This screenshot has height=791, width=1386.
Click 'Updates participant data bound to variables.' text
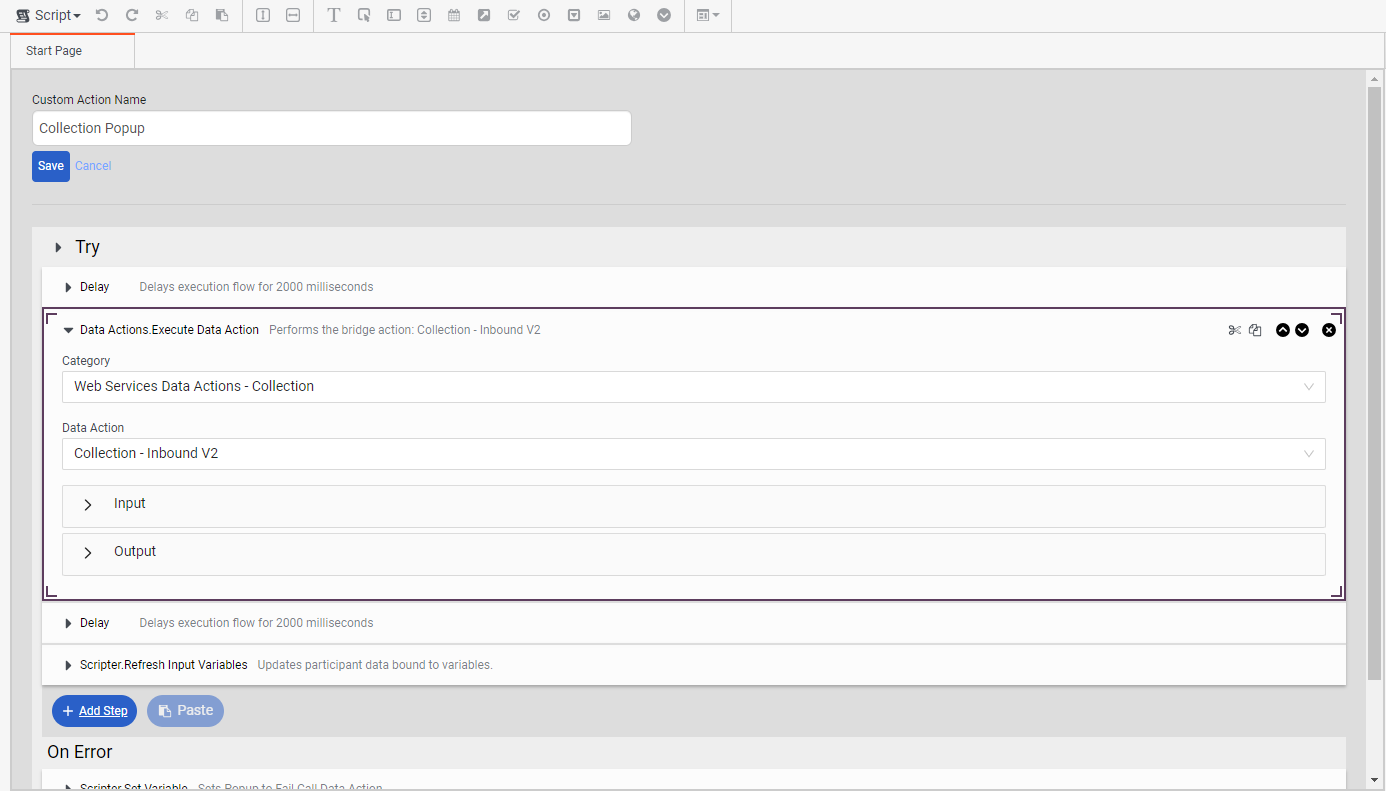click(x=375, y=665)
